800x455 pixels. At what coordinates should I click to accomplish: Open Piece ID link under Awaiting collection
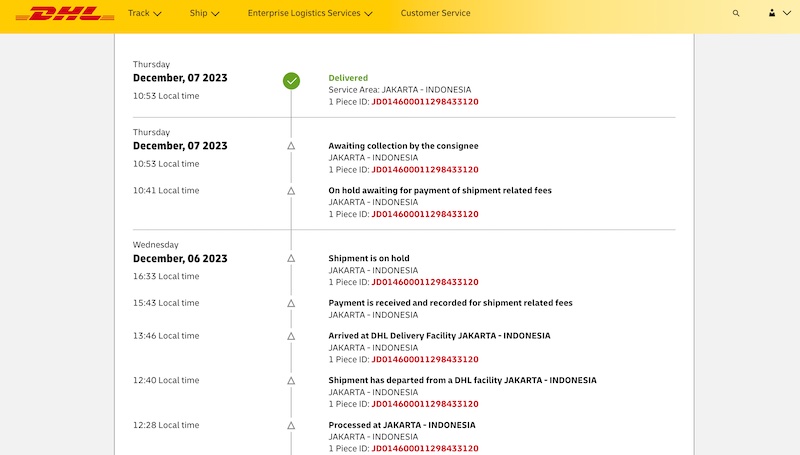[x=425, y=169]
